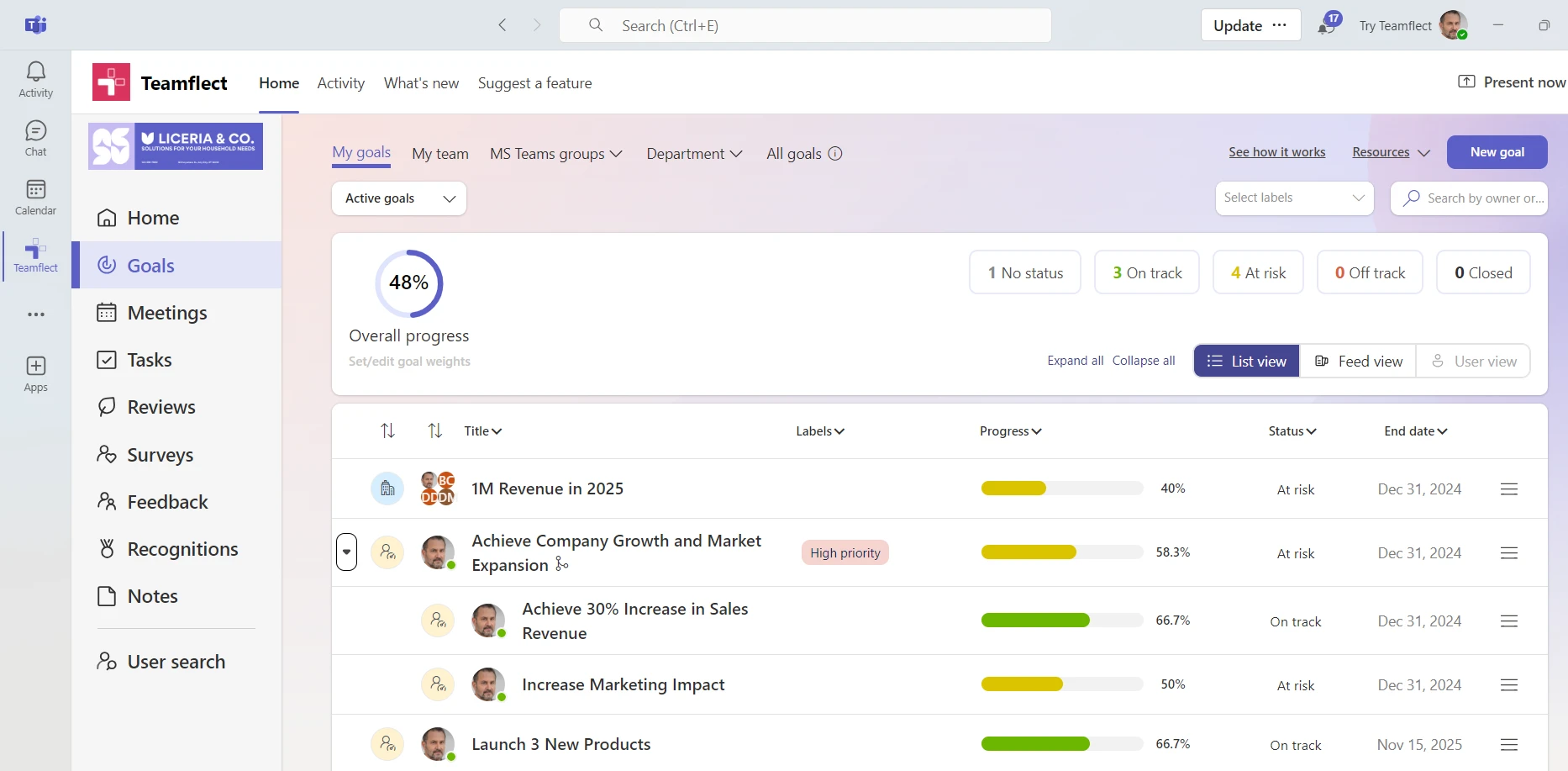Click the progress bar for Increase Marketing Impact

[x=1060, y=684]
